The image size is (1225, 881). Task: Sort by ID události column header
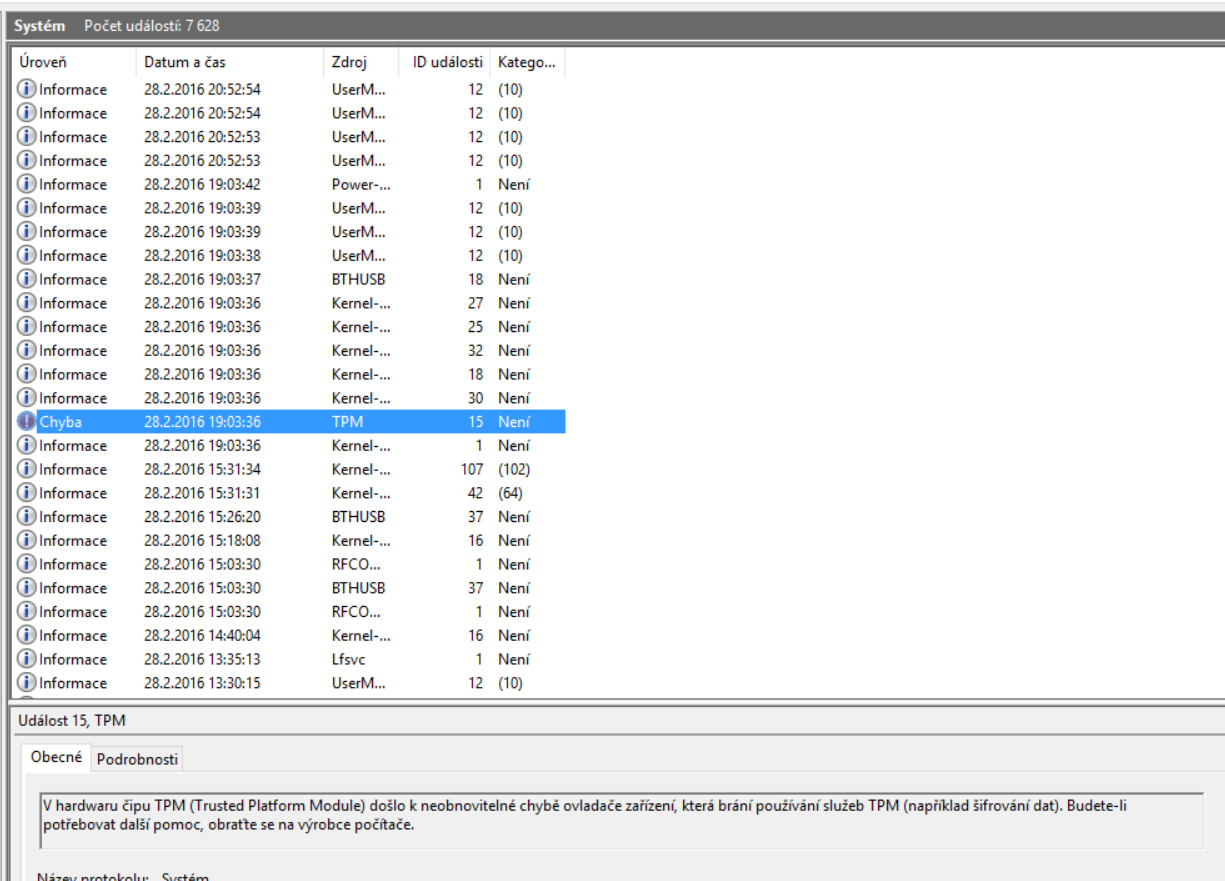(444, 63)
